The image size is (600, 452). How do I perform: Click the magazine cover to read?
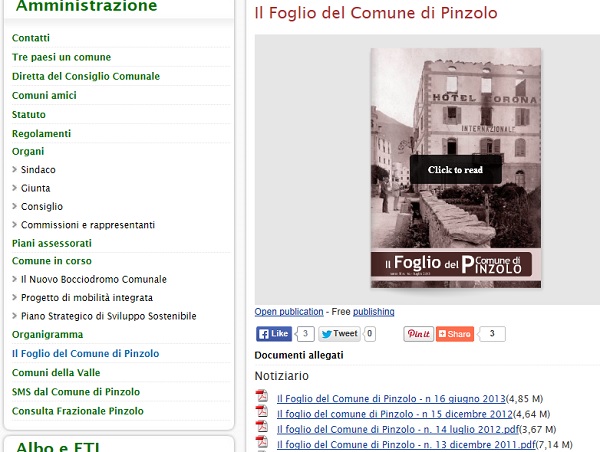[455, 169]
